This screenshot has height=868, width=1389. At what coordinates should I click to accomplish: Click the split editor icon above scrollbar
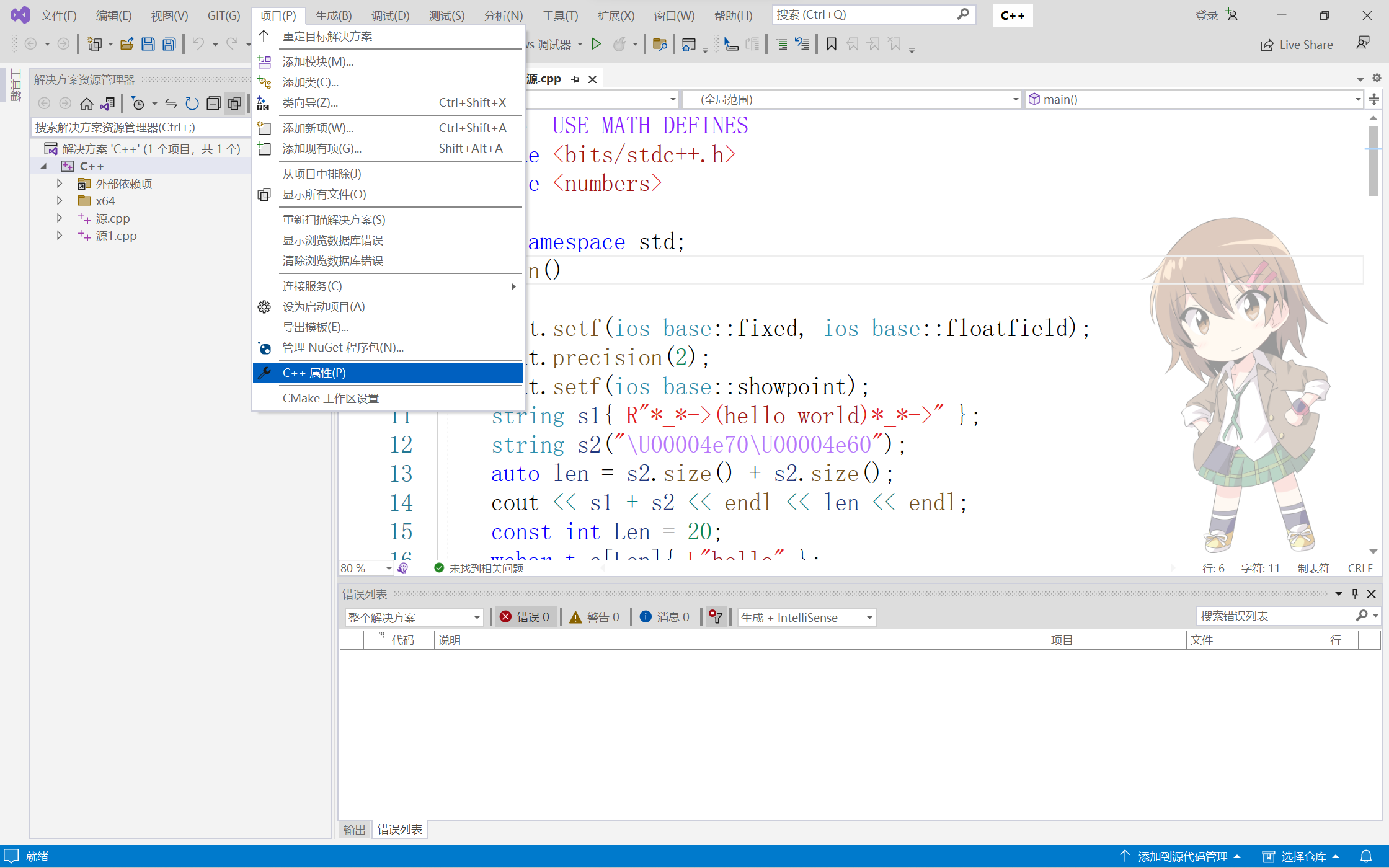pyautogui.click(x=1374, y=99)
